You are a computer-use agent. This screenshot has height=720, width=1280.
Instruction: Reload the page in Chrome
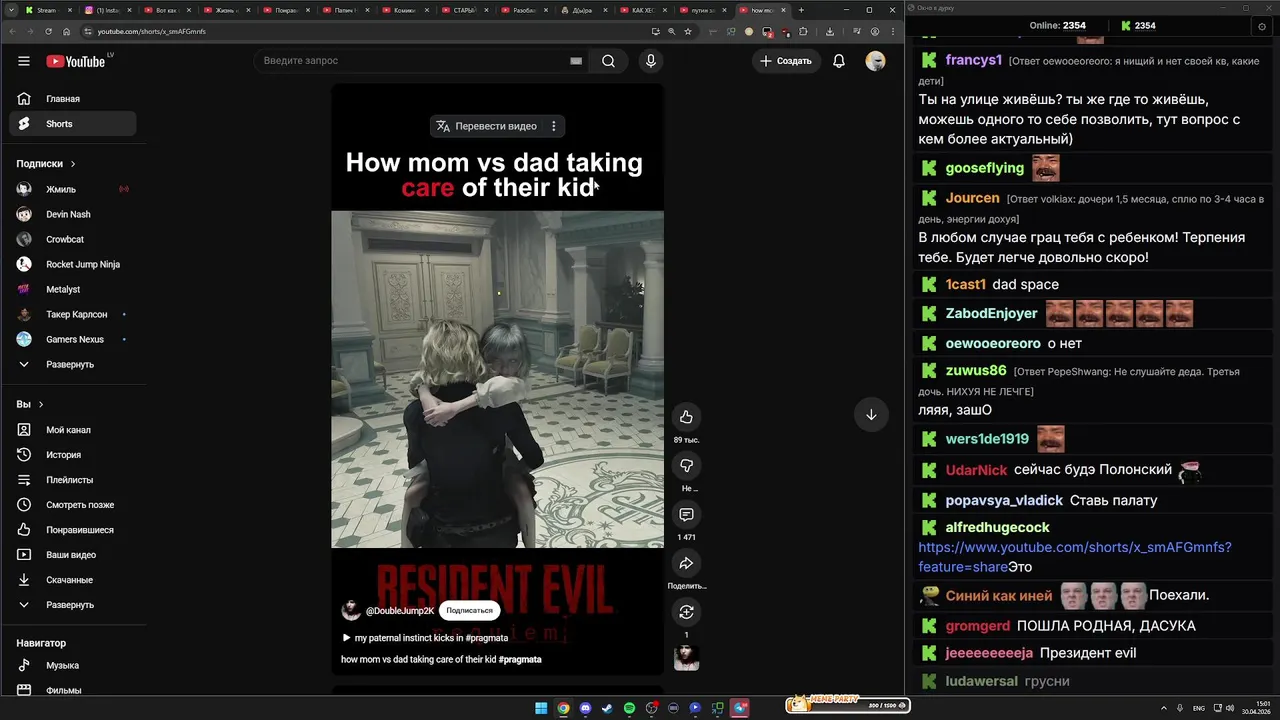pos(48,31)
